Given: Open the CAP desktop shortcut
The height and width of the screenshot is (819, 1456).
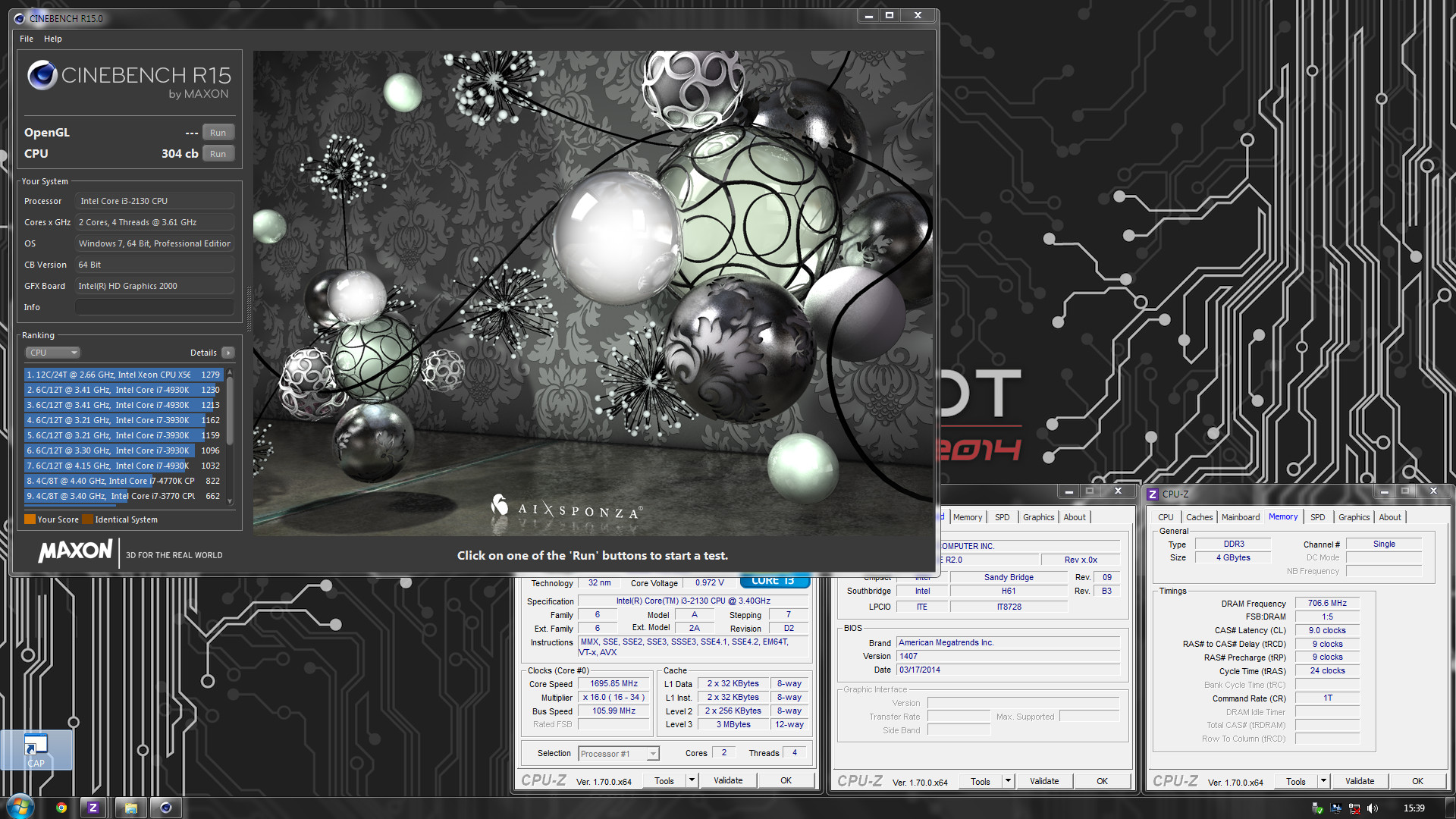Looking at the screenshot, I should [36, 751].
